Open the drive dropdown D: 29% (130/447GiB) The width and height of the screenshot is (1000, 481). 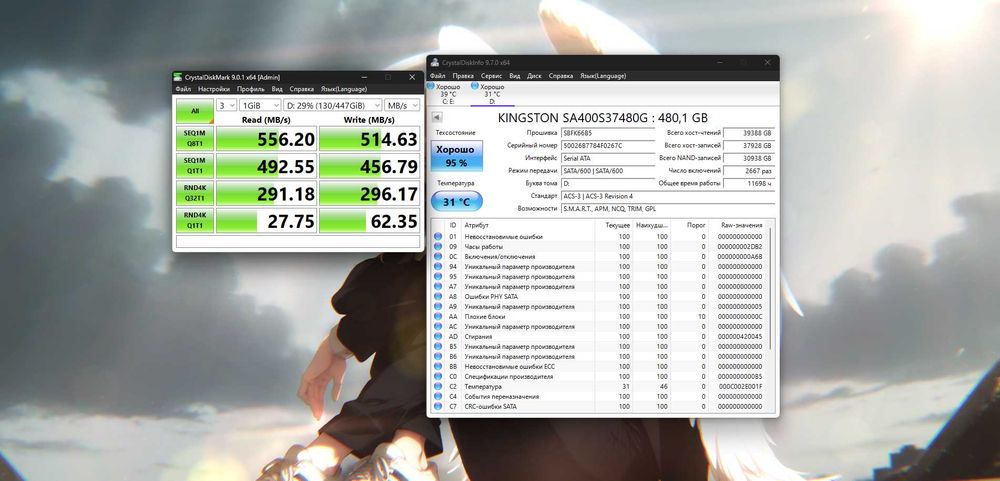click(333, 105)
